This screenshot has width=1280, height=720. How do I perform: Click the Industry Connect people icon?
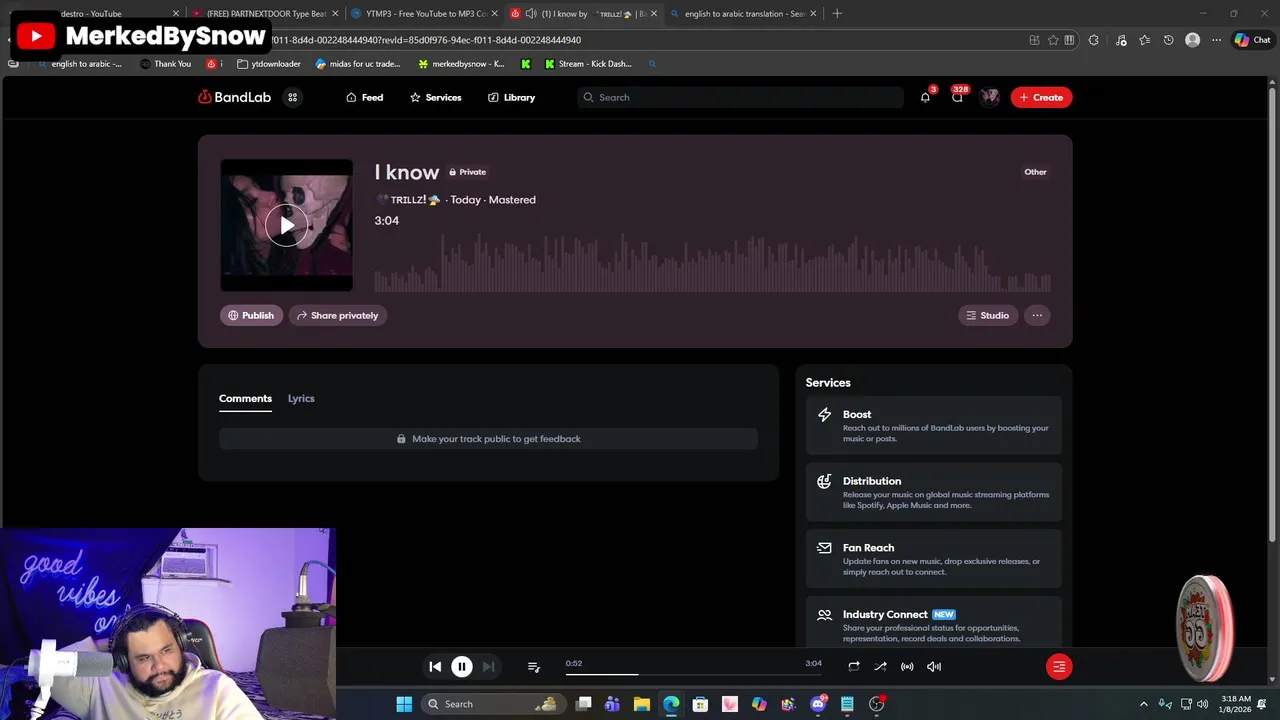(824, 615)
